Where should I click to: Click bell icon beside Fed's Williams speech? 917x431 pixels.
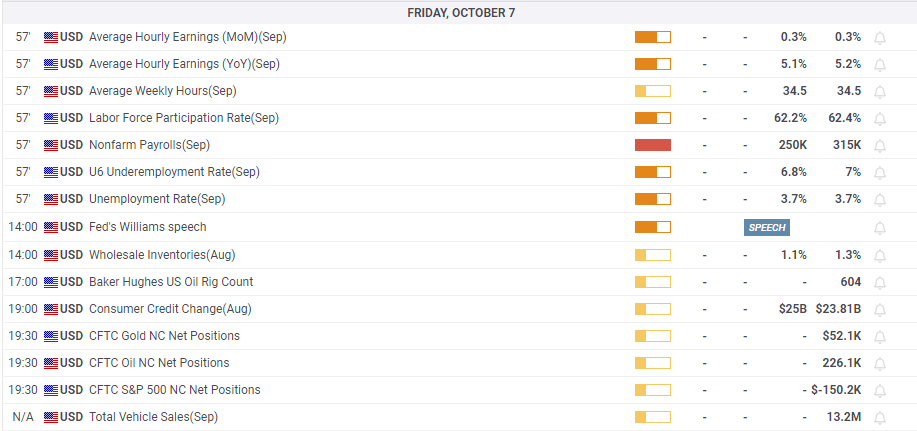[x=880, y=228]
